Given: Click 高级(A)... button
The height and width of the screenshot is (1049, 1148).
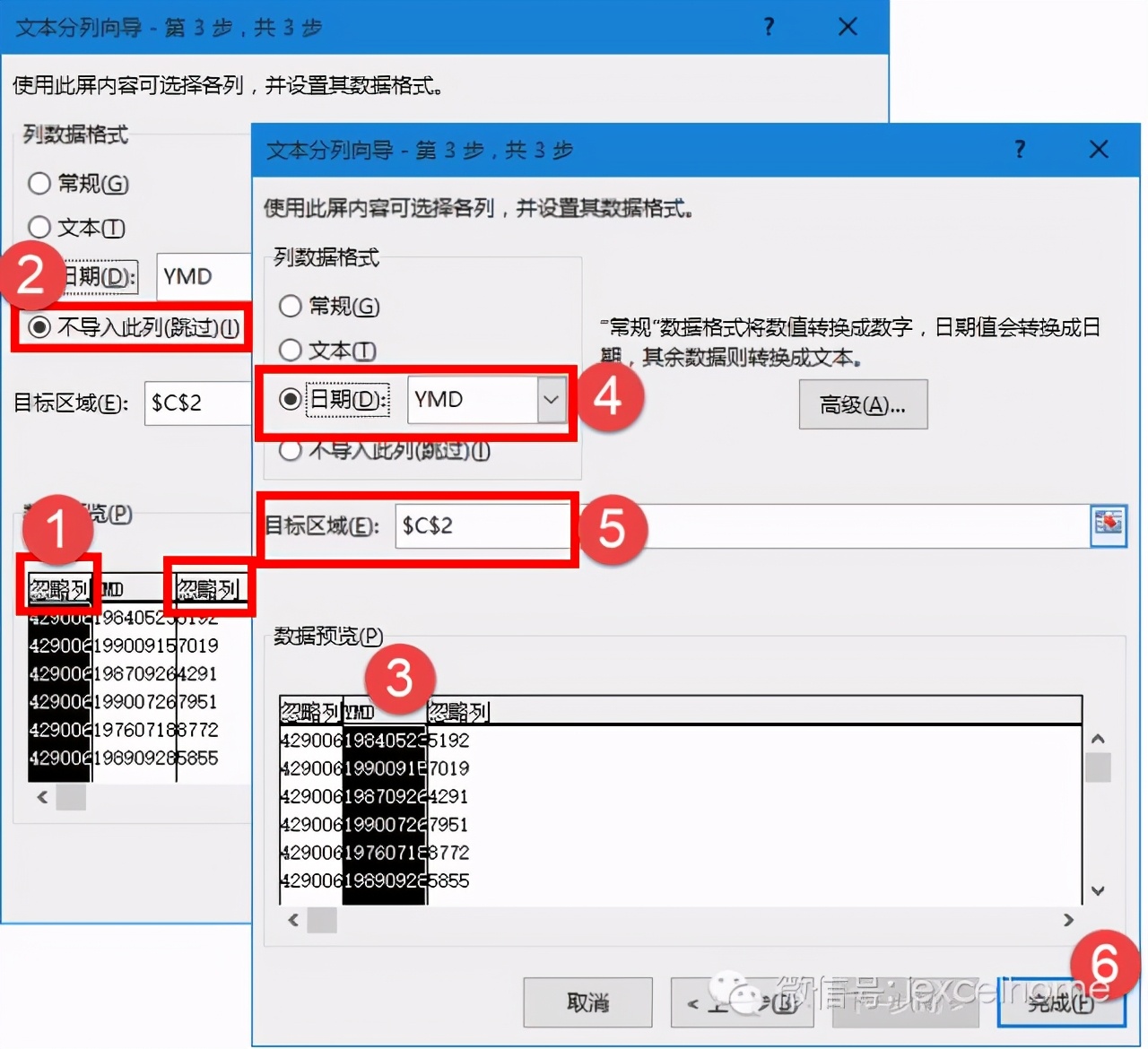Looking at the screenshot, I should click(x=863, y=404).
